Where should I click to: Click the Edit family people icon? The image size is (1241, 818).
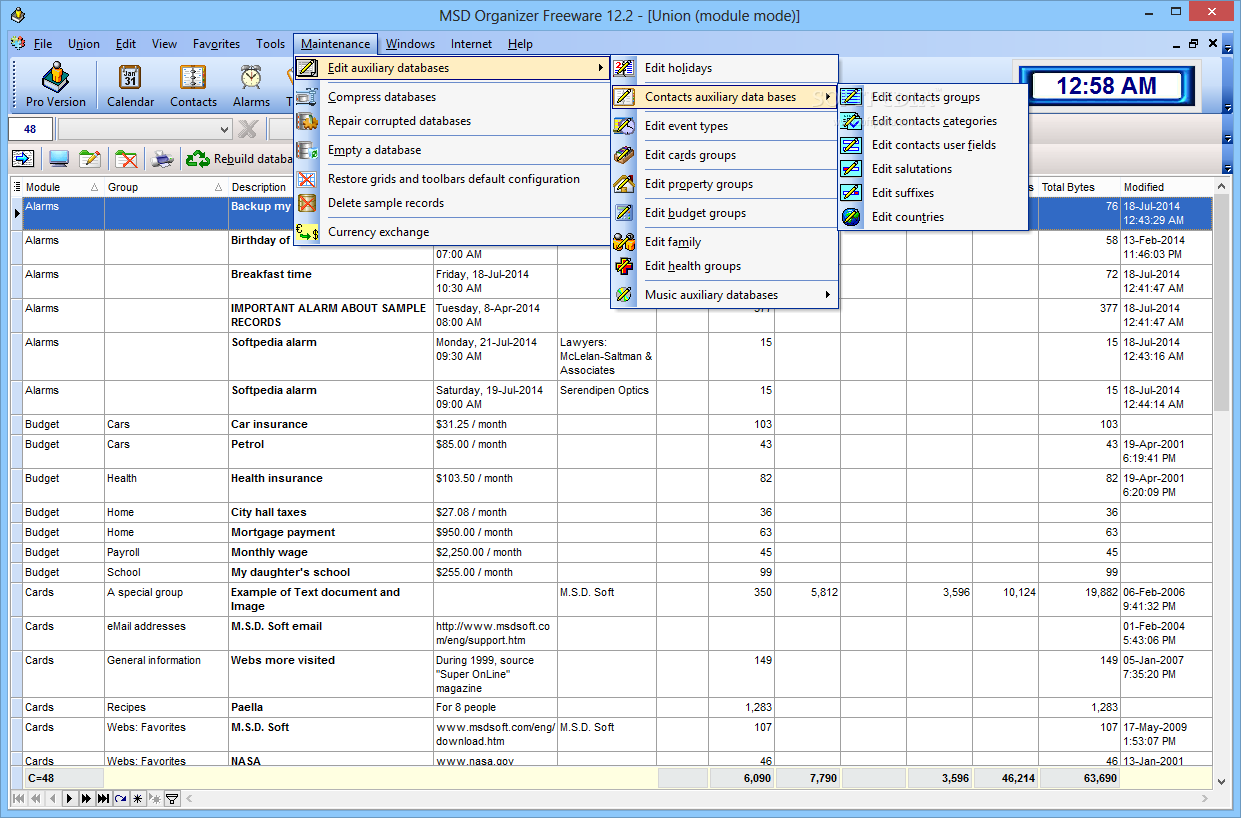pos(624,242)
